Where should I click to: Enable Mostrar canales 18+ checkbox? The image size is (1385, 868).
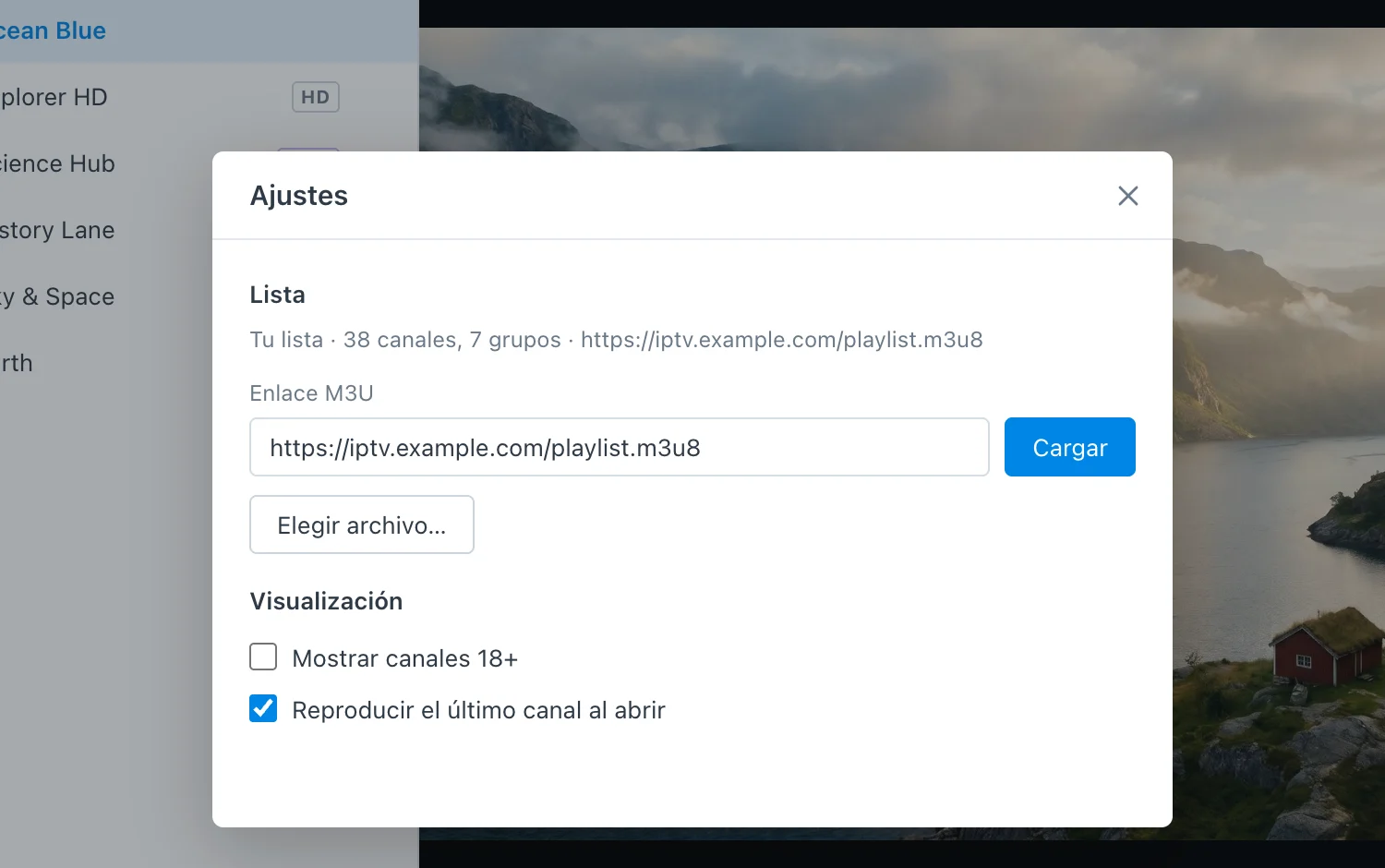tap(263, 657)
